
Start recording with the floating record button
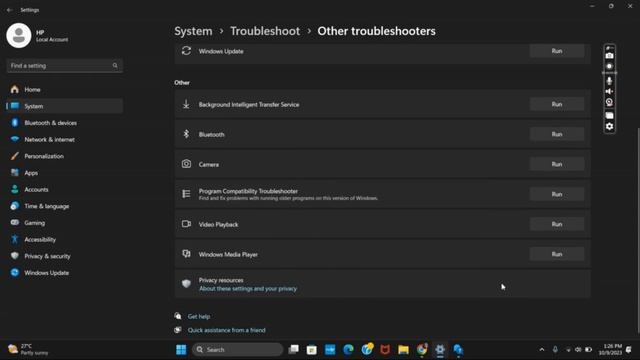609,67
